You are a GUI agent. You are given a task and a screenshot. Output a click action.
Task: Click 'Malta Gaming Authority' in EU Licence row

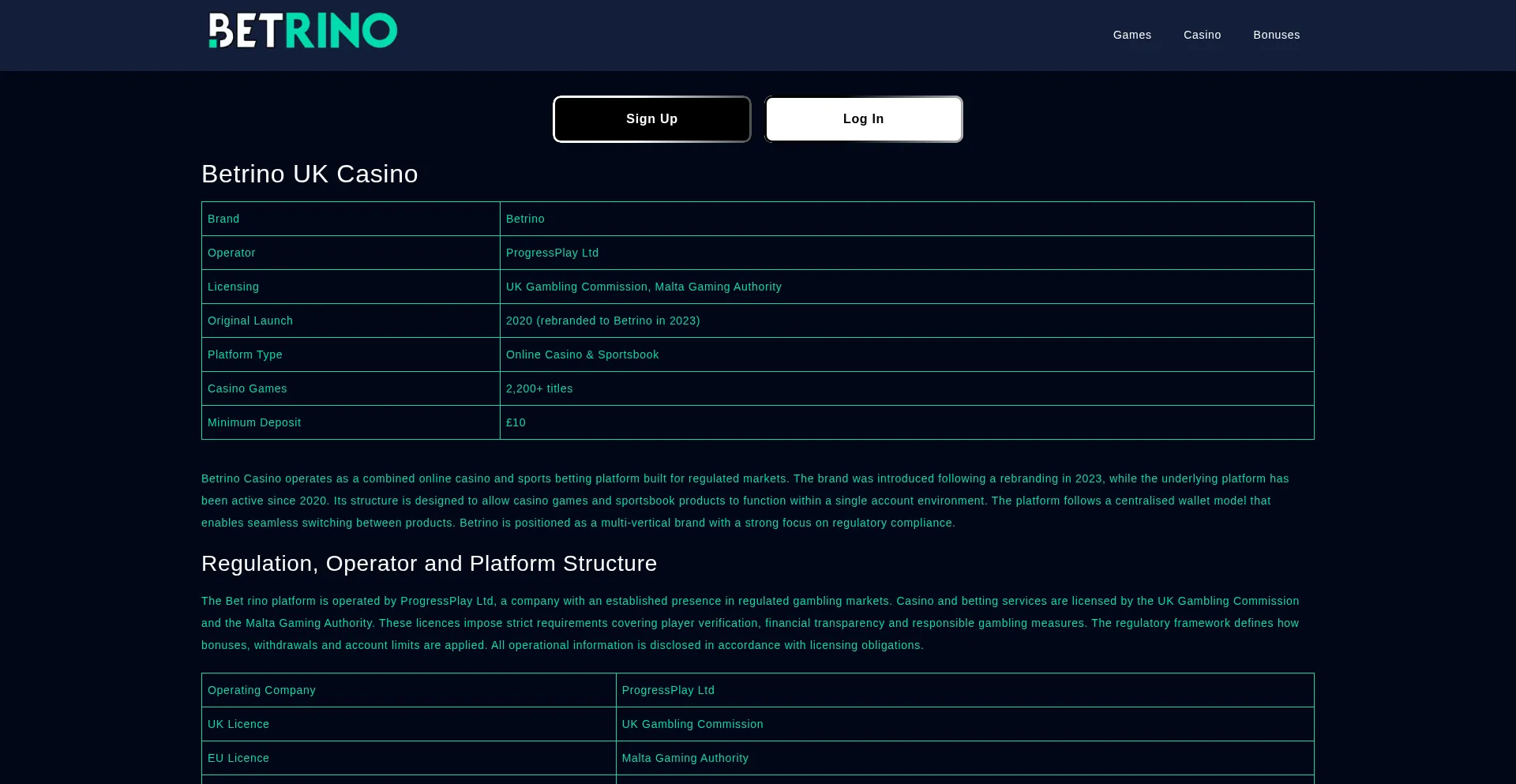[x=685, y=758]
